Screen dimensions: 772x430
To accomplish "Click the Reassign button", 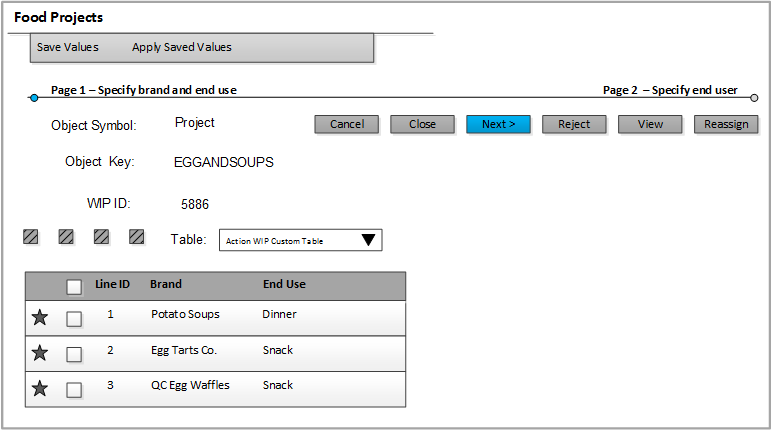I will tap(726, 124).
